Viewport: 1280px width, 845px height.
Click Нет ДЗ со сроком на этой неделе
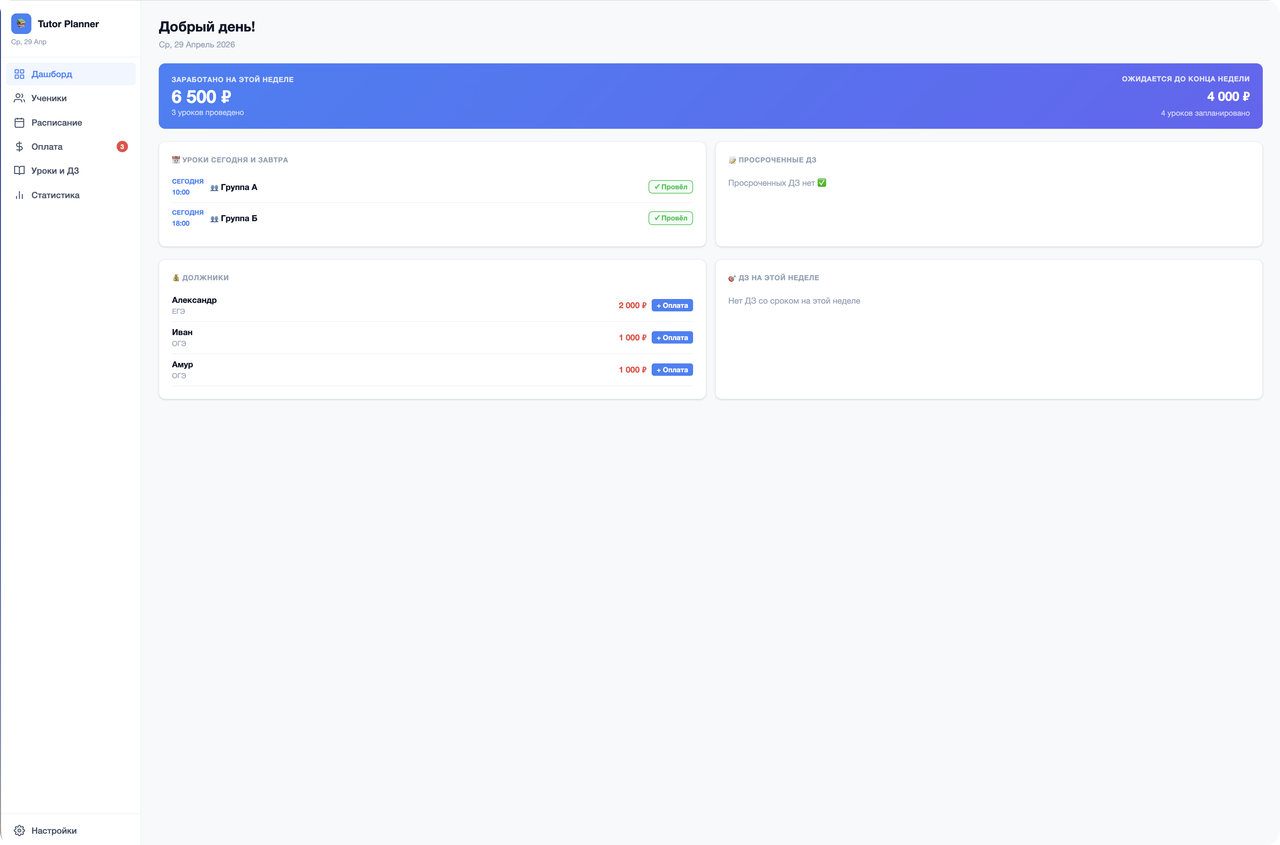(x=794, y=301)
